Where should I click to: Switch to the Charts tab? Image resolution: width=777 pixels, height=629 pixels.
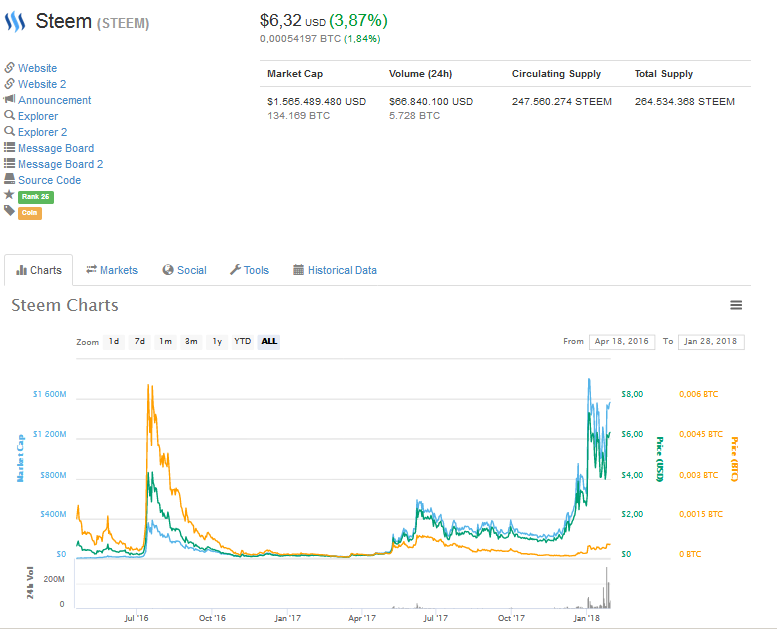(x=39, y=270)
